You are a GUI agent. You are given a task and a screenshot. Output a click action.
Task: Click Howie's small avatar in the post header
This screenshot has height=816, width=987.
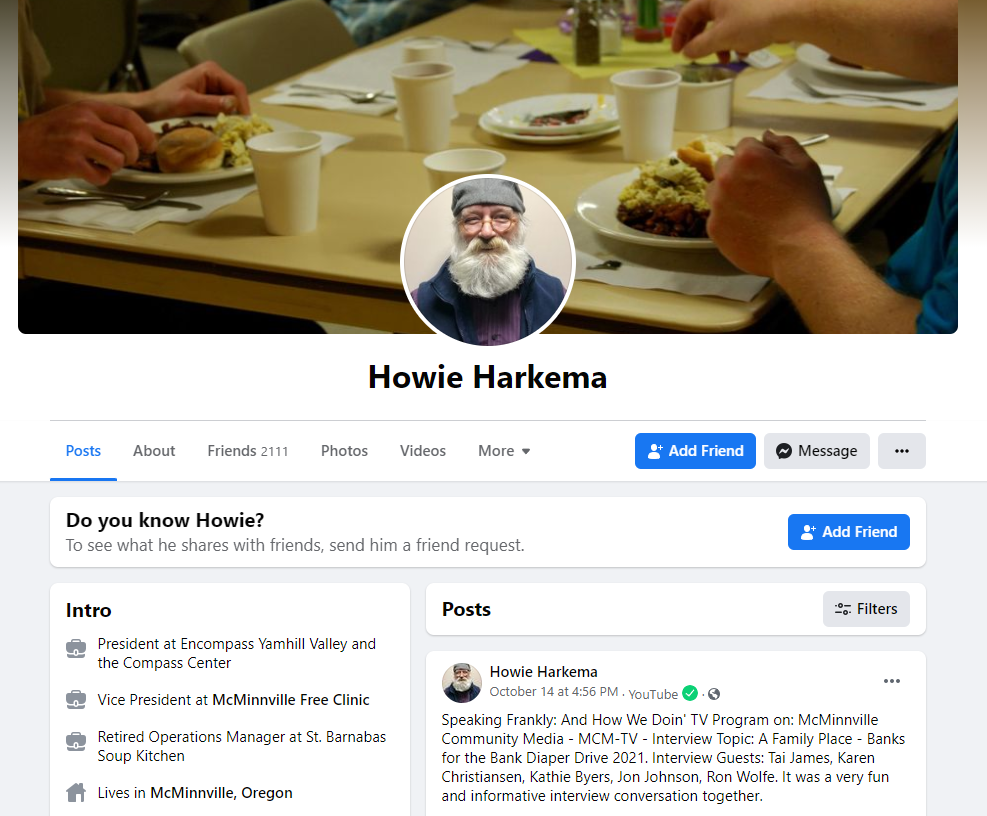tap(461, 683)
